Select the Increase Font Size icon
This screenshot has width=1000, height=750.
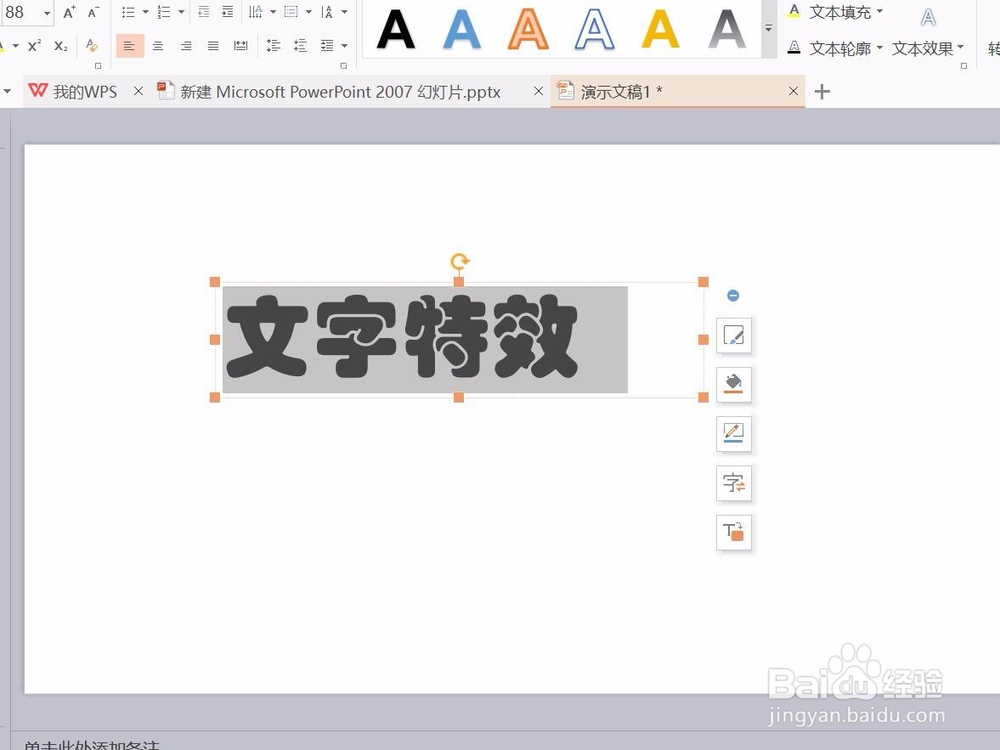pyautogui.click(x=68, y=12)
